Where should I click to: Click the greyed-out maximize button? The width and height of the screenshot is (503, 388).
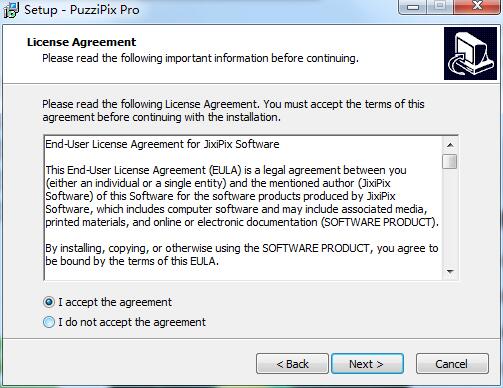440,7
